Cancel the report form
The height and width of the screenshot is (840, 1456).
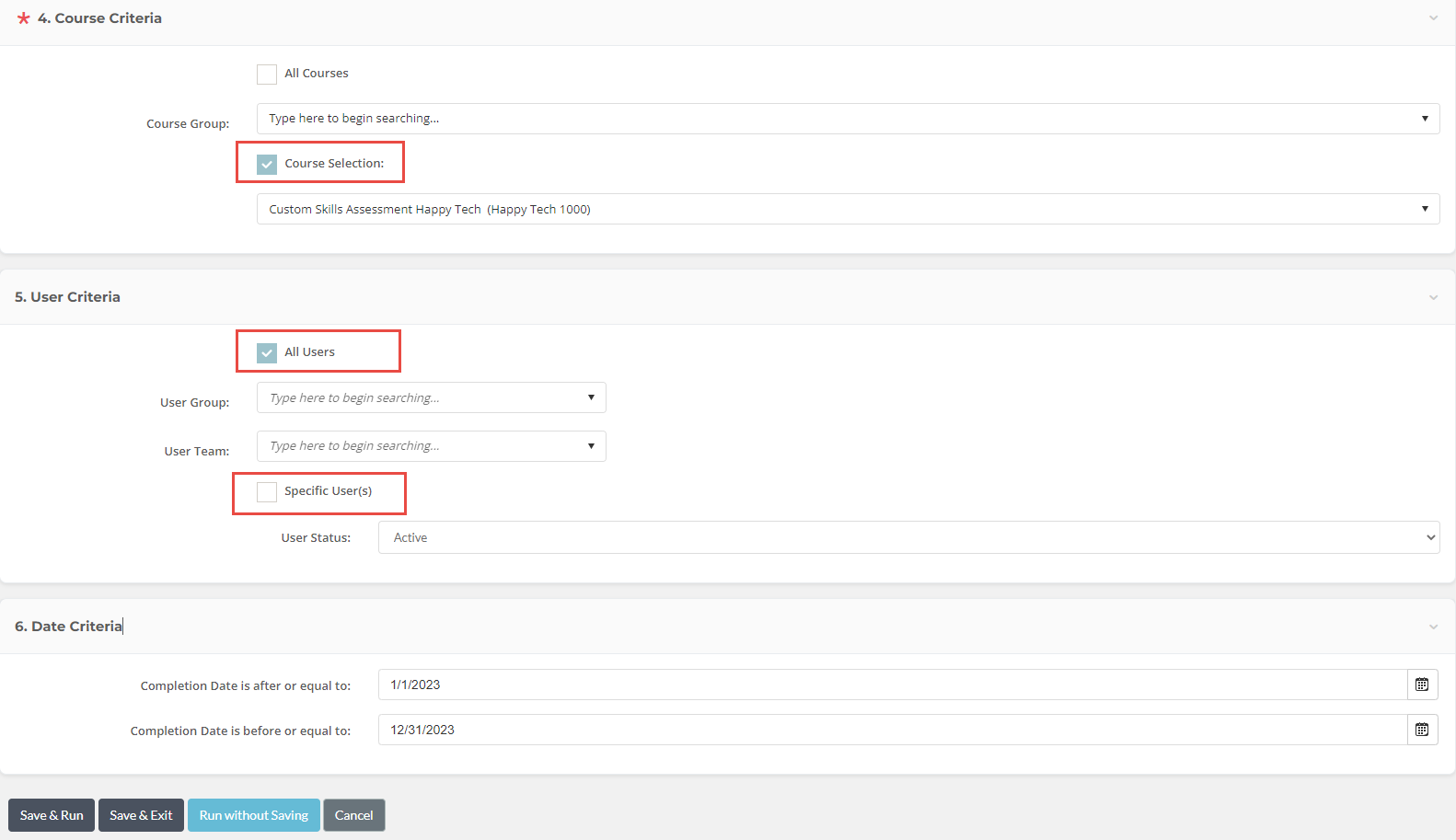pyautogui.click(x=353, y=815)
